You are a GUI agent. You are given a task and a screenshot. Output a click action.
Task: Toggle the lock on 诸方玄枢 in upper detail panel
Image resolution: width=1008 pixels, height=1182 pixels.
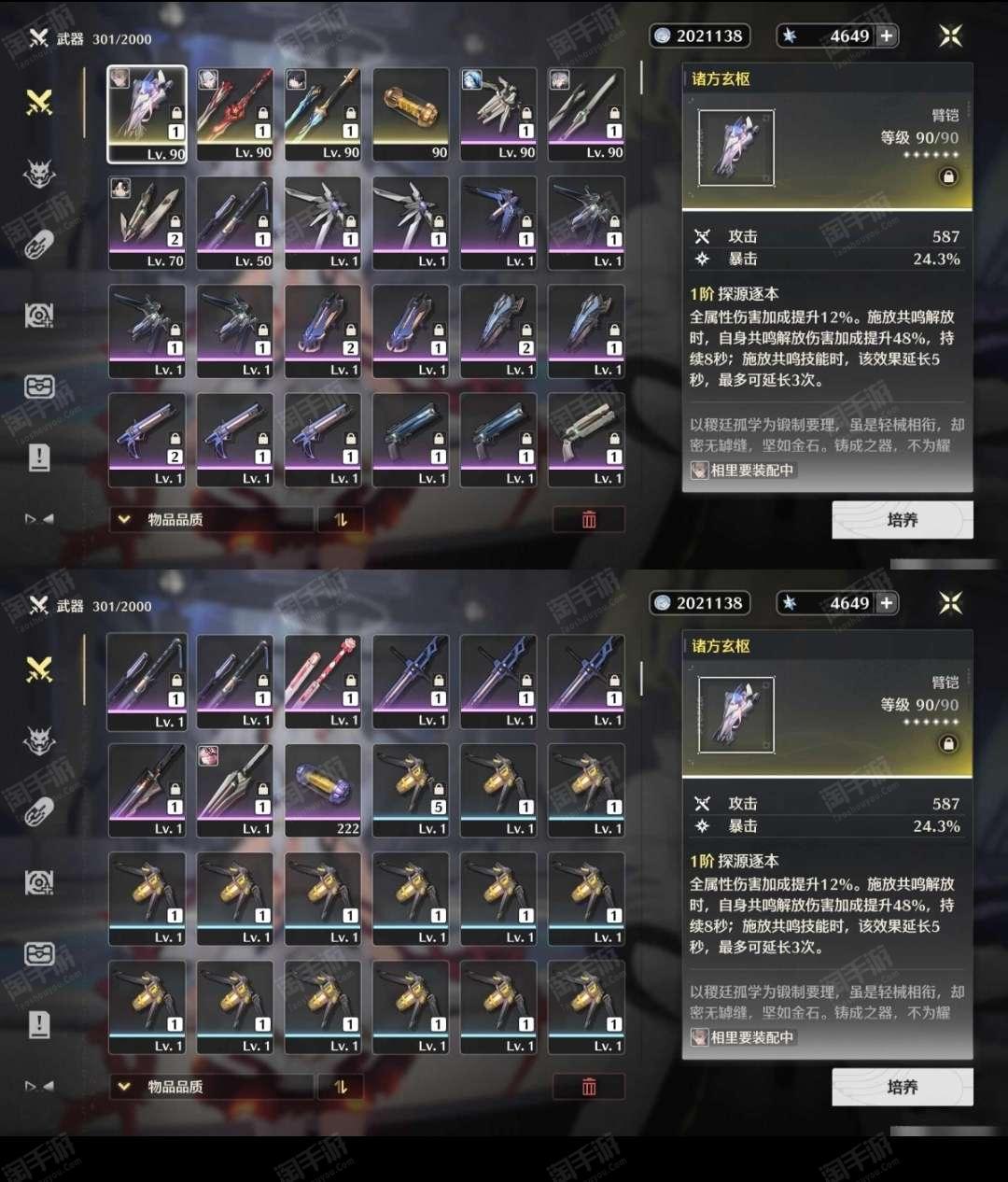pyautogui.click(x=948, y=176)
